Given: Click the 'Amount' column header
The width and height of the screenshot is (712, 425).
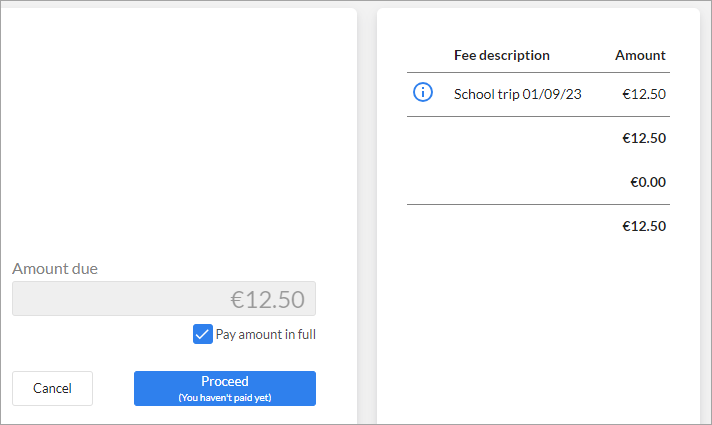Looking at the screenshot, I should [x=640, y=55].
